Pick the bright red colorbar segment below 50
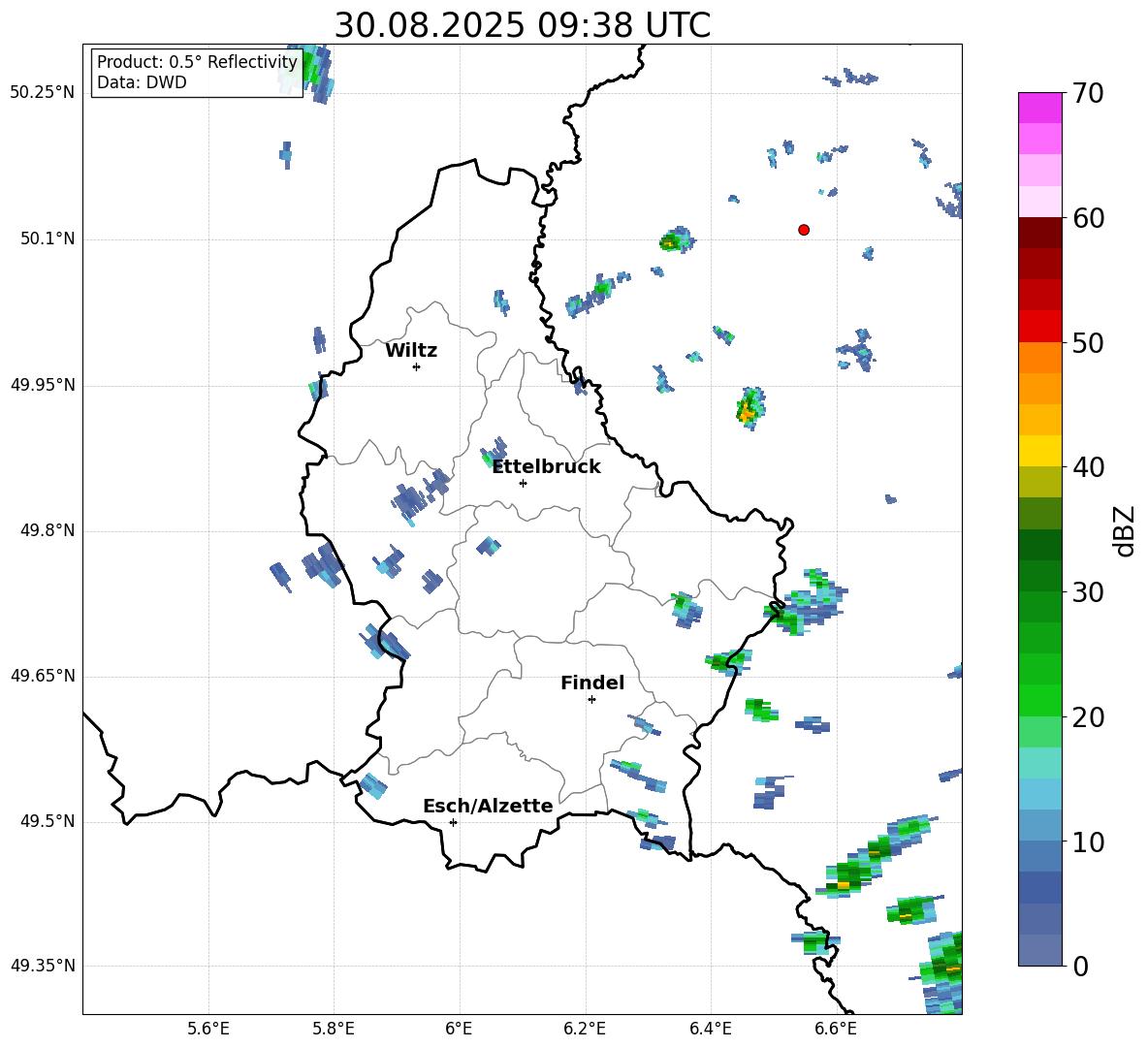1148x1048 pixels. click(x=1040, y=326)
